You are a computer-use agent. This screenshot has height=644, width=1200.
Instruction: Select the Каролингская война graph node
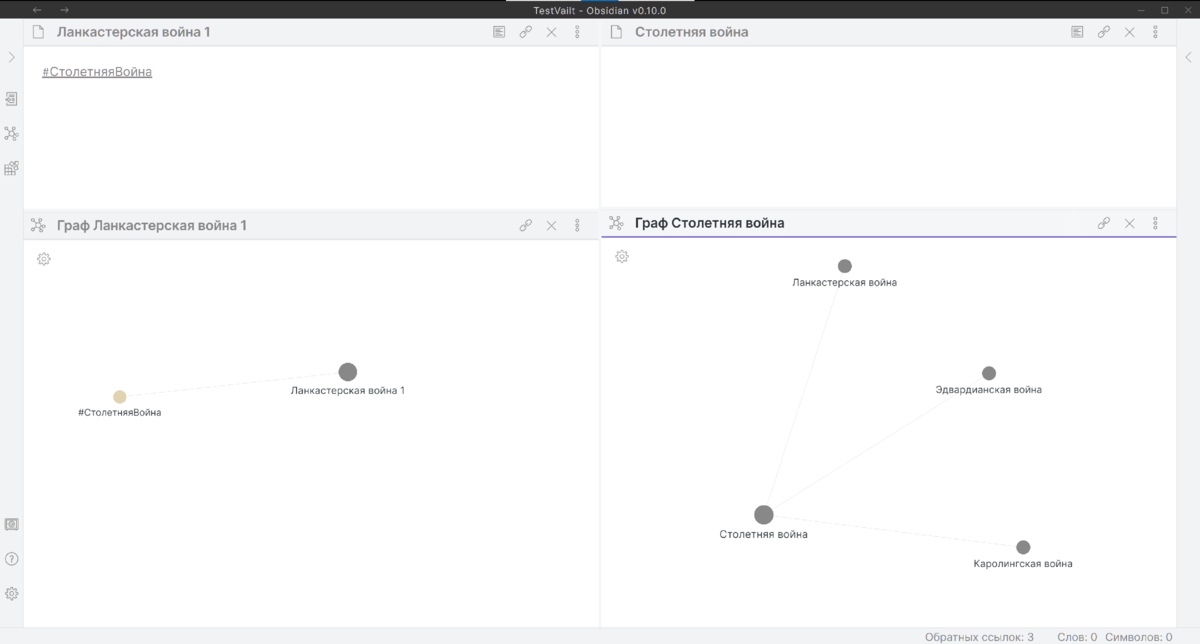[x=1023, y=547]
